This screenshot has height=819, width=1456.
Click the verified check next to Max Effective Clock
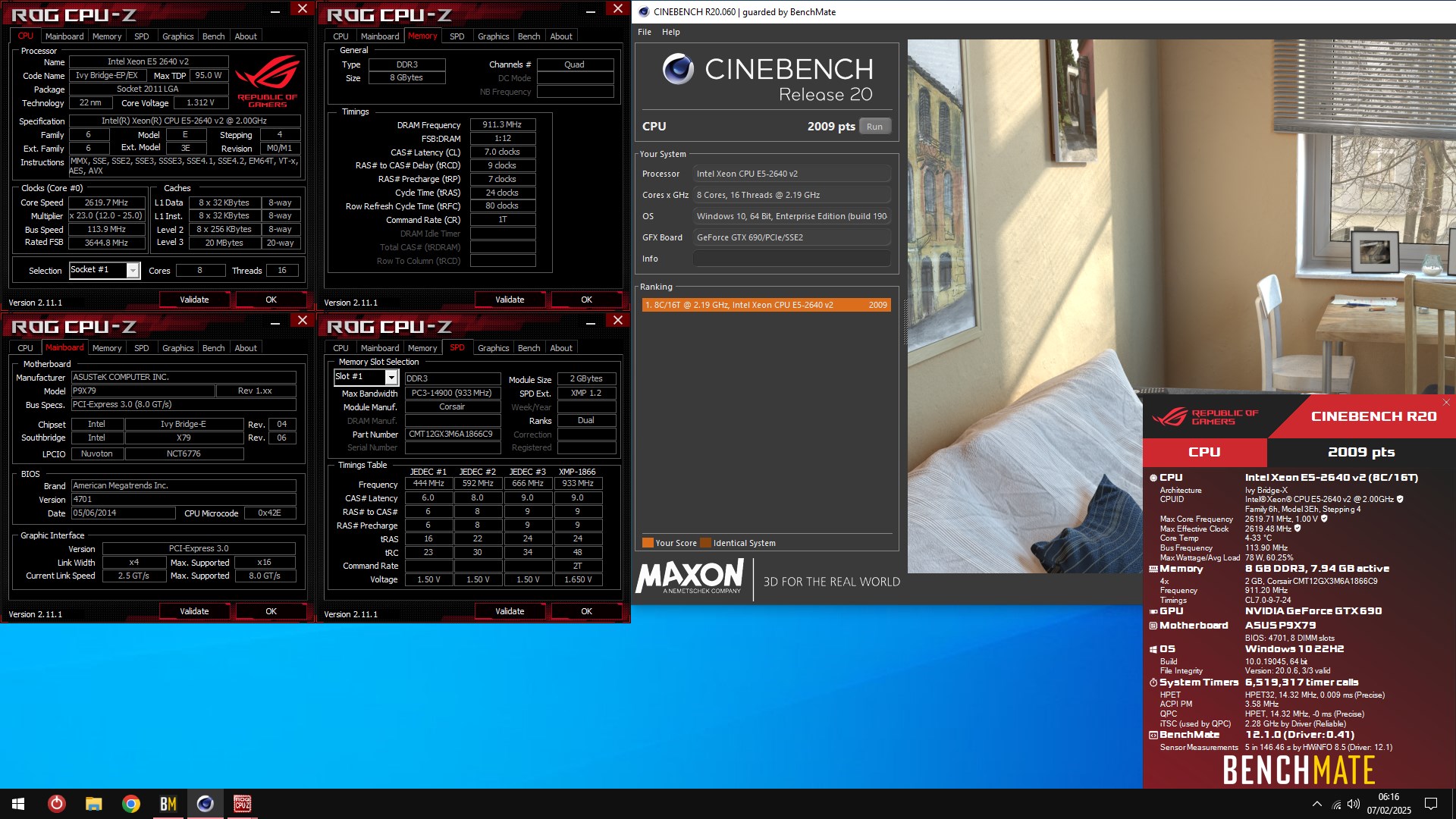pyautogui.click(x=1298, y=529)
